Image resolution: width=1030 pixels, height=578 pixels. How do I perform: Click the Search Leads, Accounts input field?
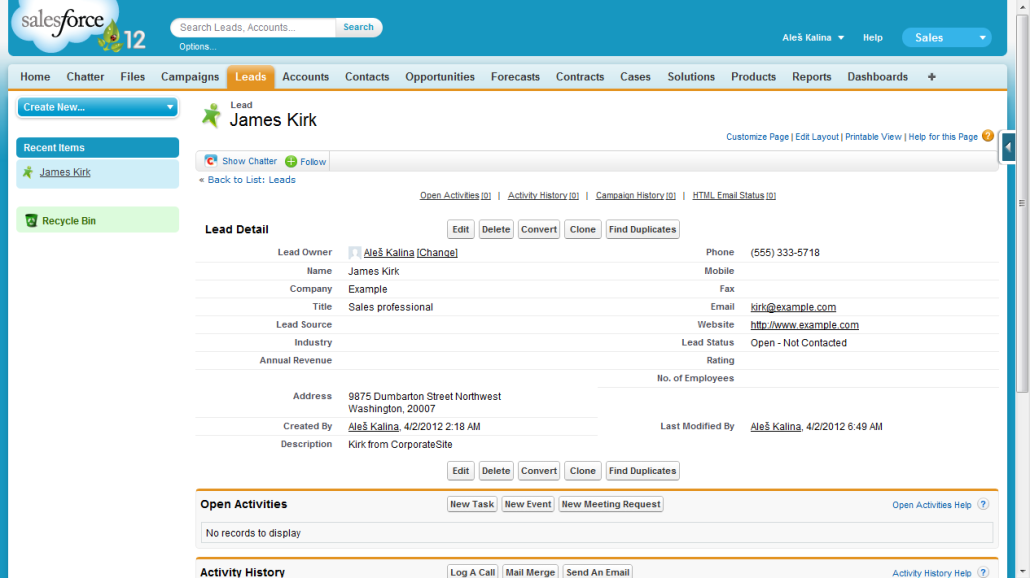click(254, 28)
